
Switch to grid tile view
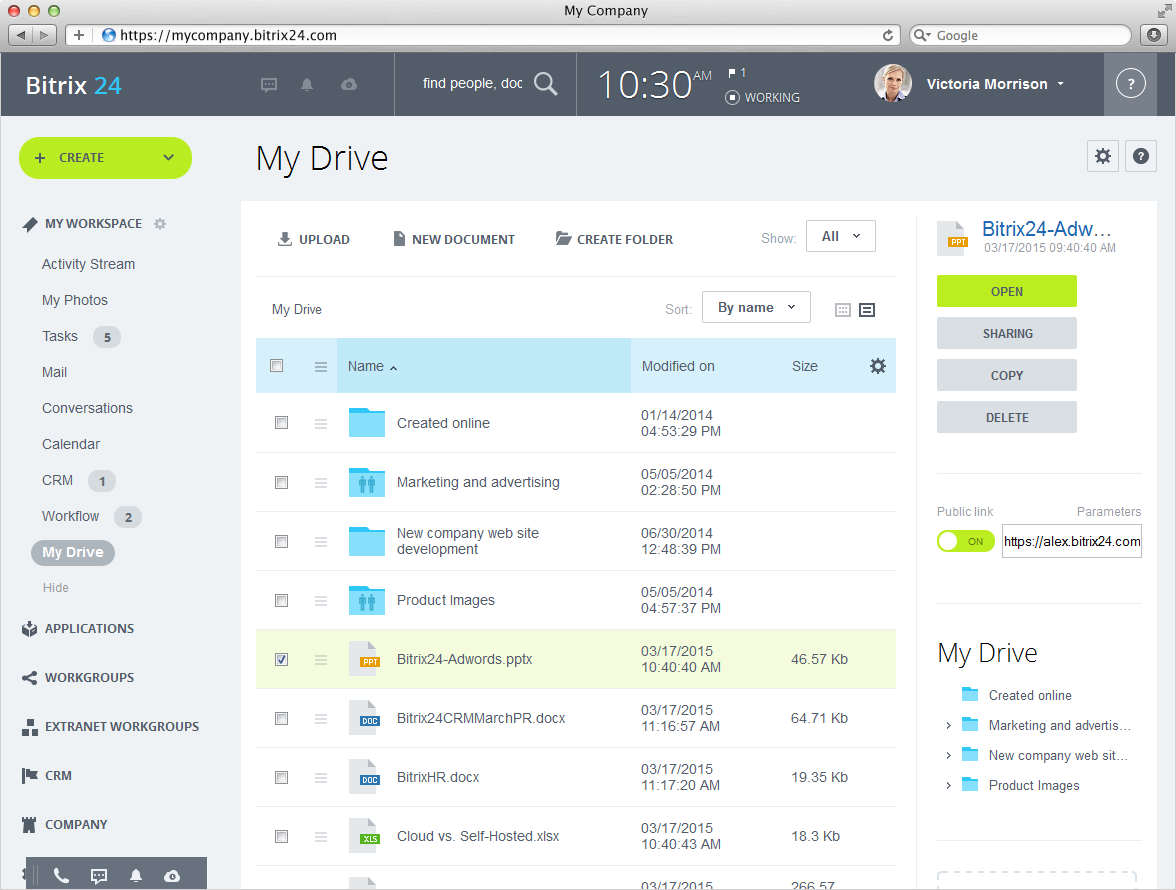[843, 310]
